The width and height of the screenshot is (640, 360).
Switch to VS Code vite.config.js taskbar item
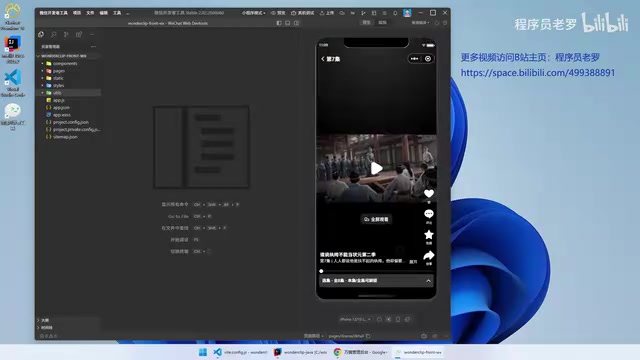240,352
